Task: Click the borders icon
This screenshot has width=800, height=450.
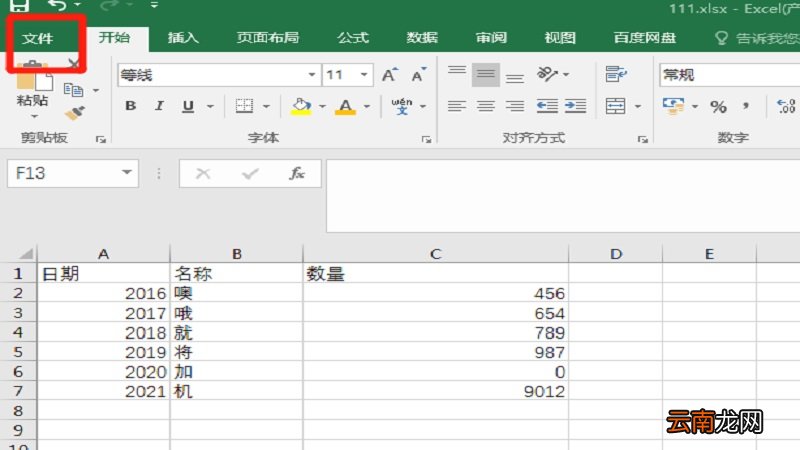Action: click(x=244, y=106)
